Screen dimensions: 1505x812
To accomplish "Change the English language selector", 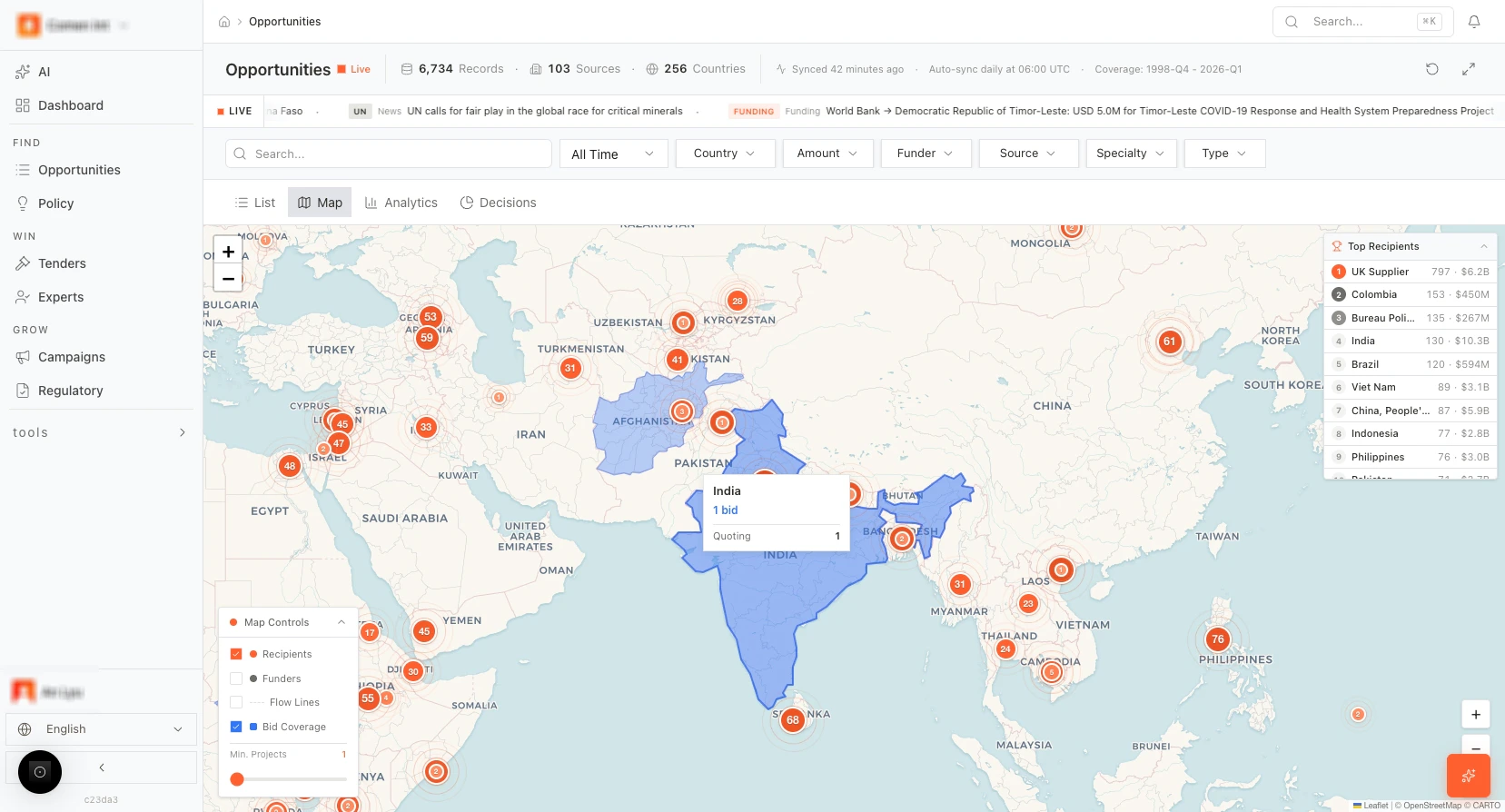I will 101,729.
